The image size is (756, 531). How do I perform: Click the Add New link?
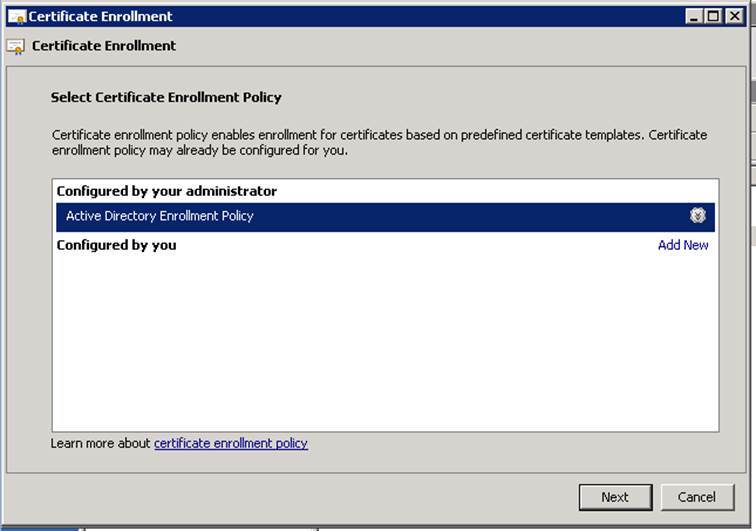click(x=683, y=245)
